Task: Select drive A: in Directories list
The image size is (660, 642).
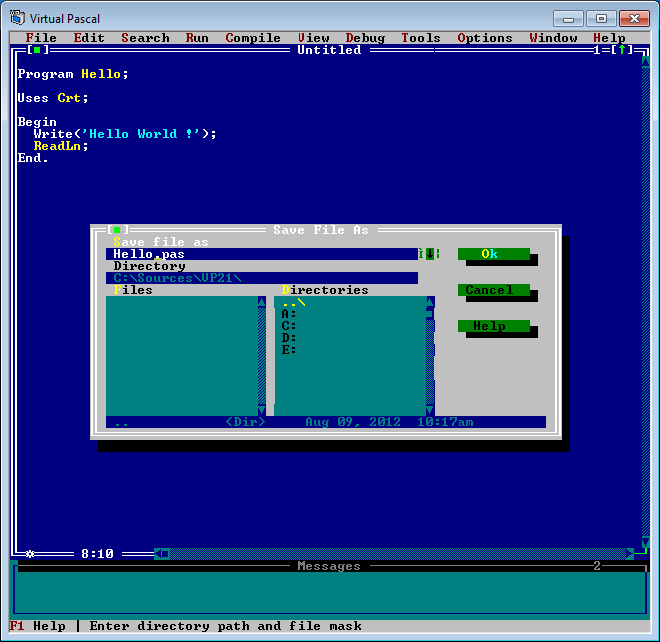Action: (x=289, y=314)
